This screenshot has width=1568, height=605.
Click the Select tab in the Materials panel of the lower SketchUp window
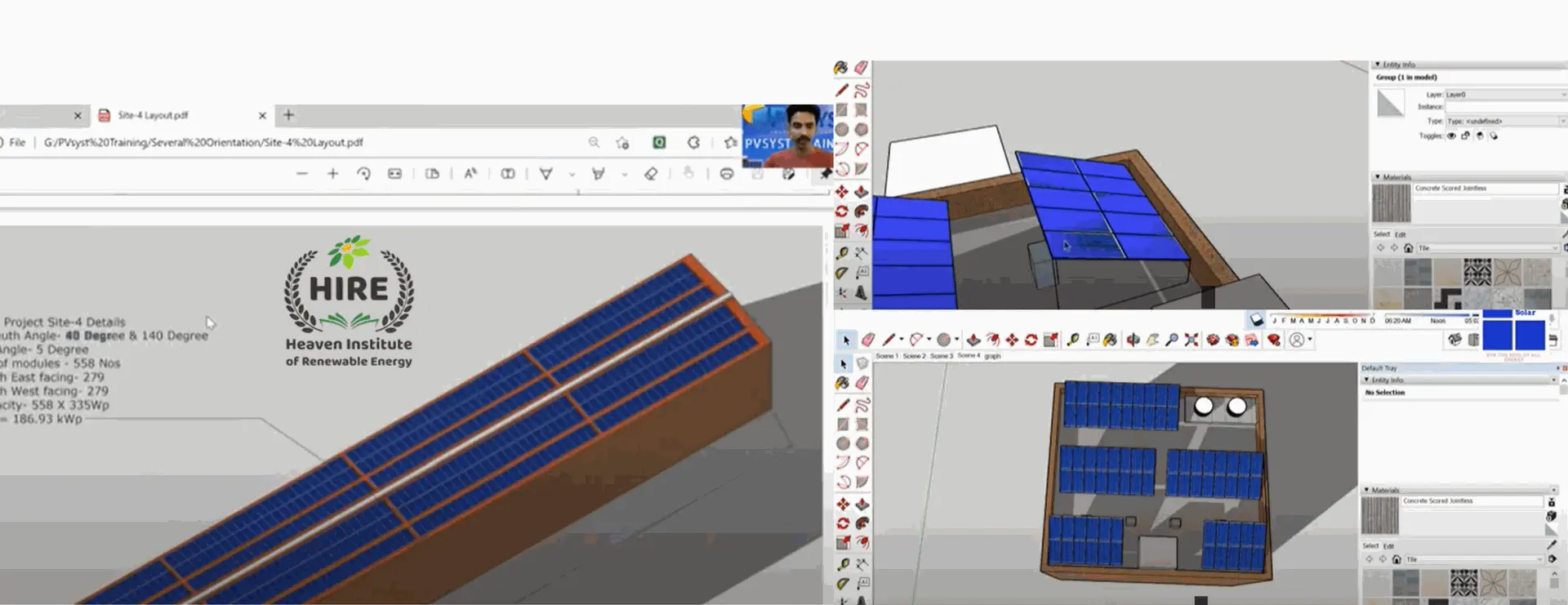[x=1370, y=545]
